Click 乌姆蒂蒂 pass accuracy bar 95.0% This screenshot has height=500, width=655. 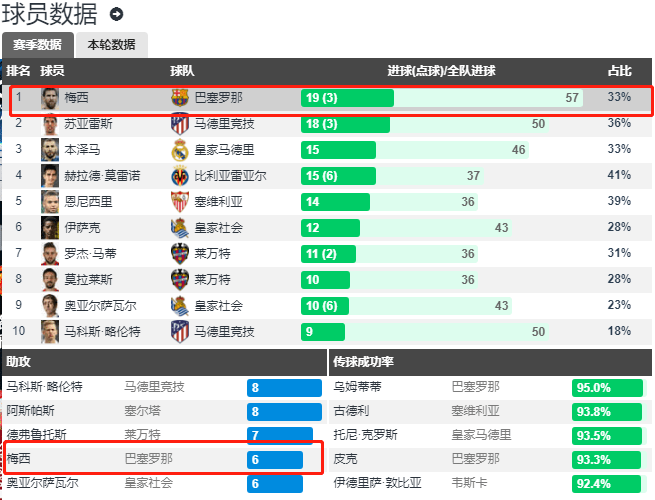tap(607, 388)
